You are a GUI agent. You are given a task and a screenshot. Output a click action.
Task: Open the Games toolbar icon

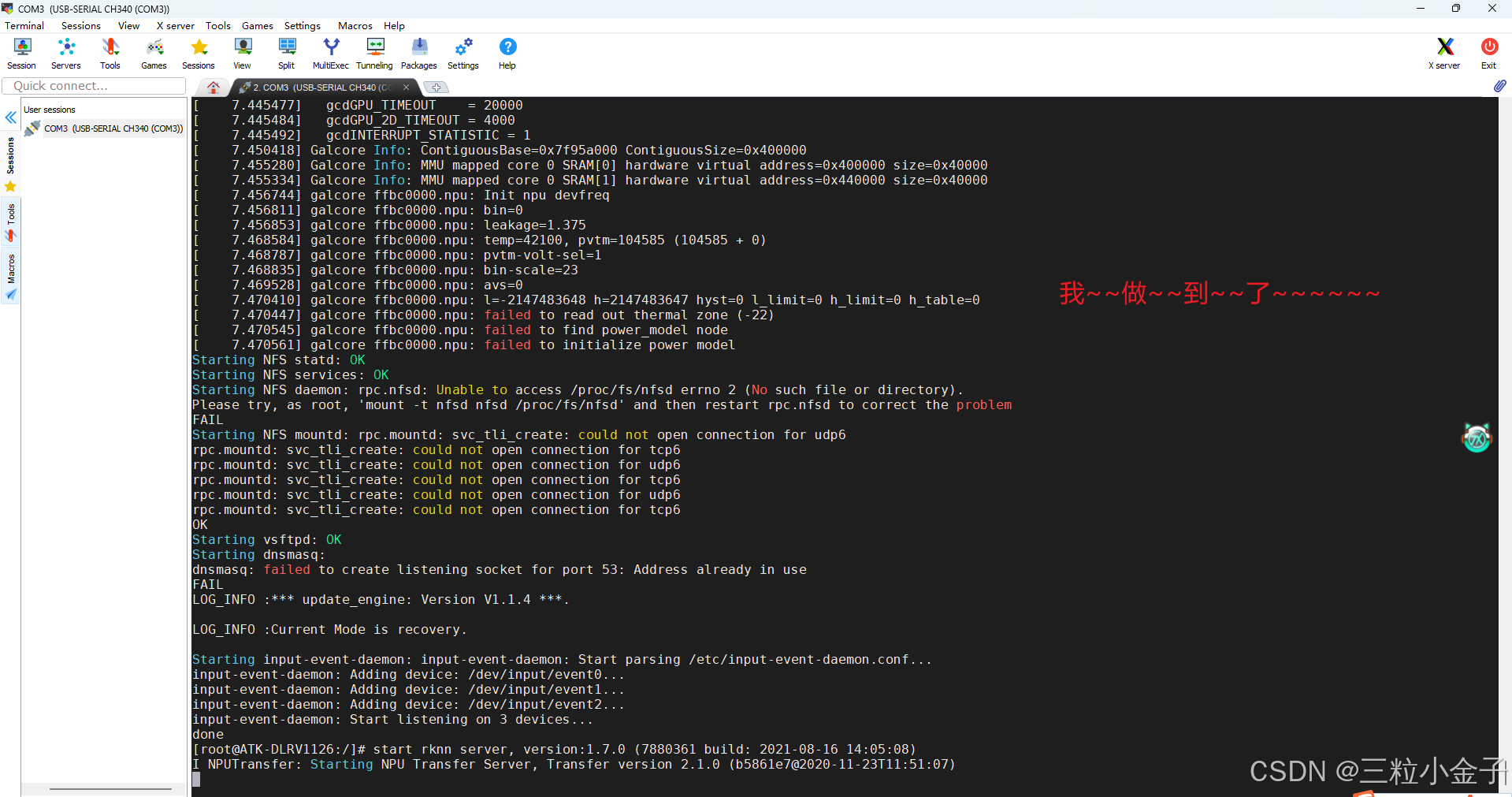coord(154,54)
